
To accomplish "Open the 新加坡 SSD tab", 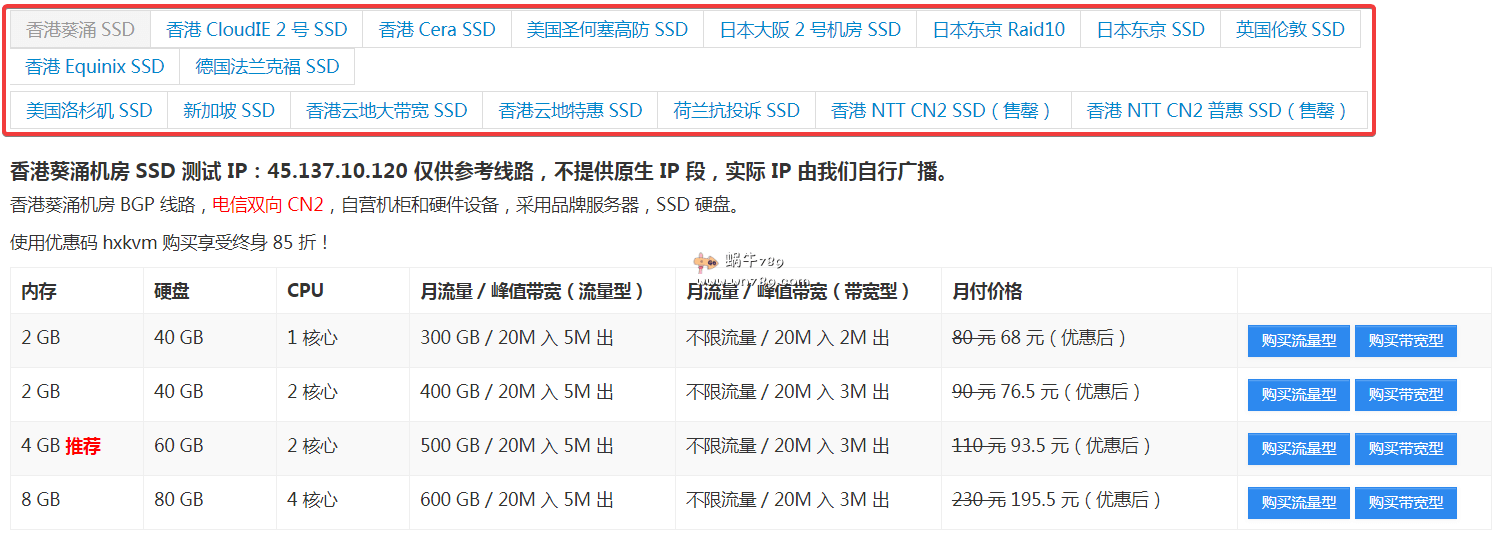I will 229,111.
